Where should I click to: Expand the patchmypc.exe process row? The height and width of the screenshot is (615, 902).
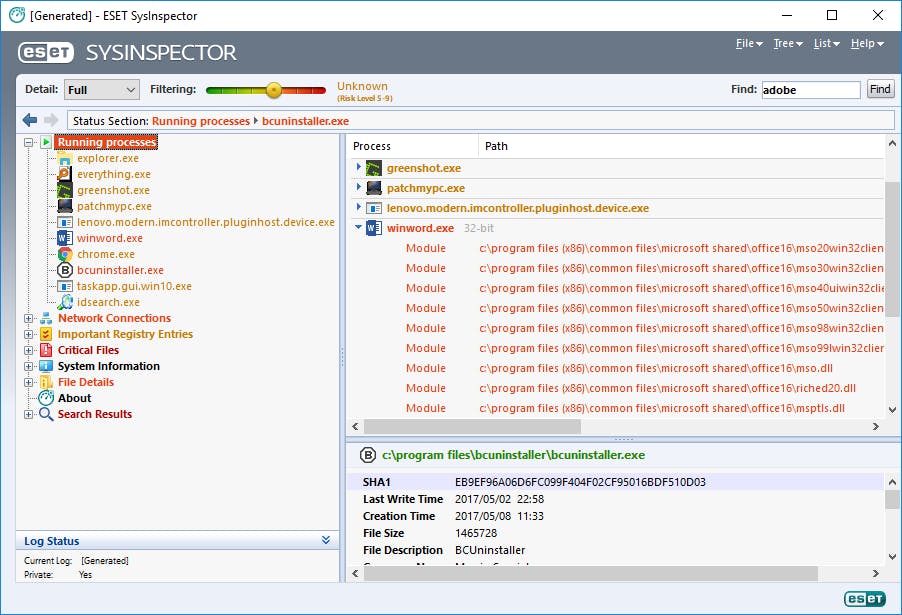pyautogui.click(x=358, y=188)
